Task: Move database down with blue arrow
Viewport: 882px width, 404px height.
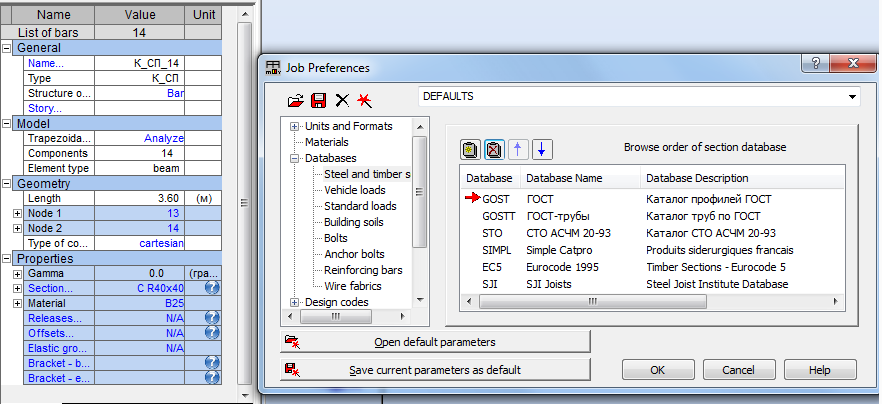Action: point(541,149)
